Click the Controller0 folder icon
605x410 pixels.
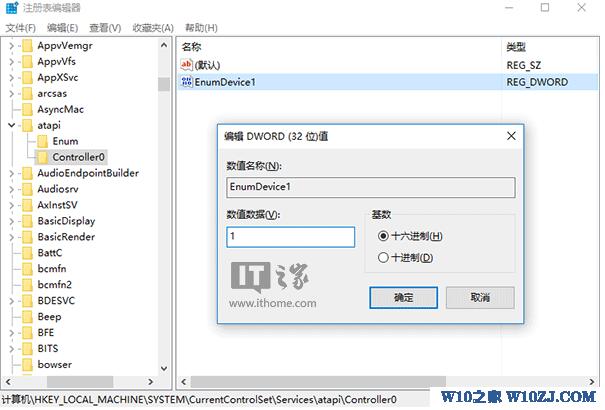click(x=42, y=157)
